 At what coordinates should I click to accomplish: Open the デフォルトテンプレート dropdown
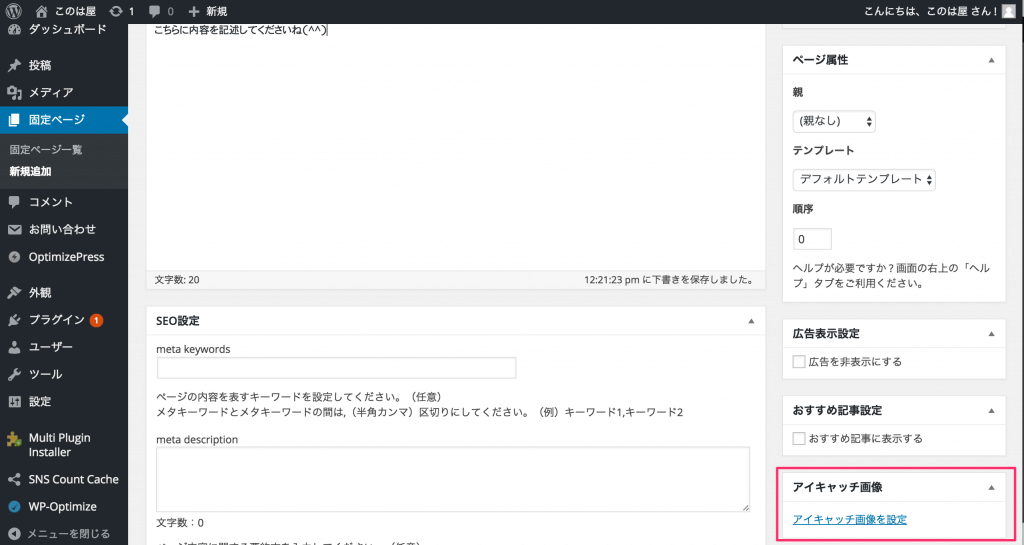(864, 179)
